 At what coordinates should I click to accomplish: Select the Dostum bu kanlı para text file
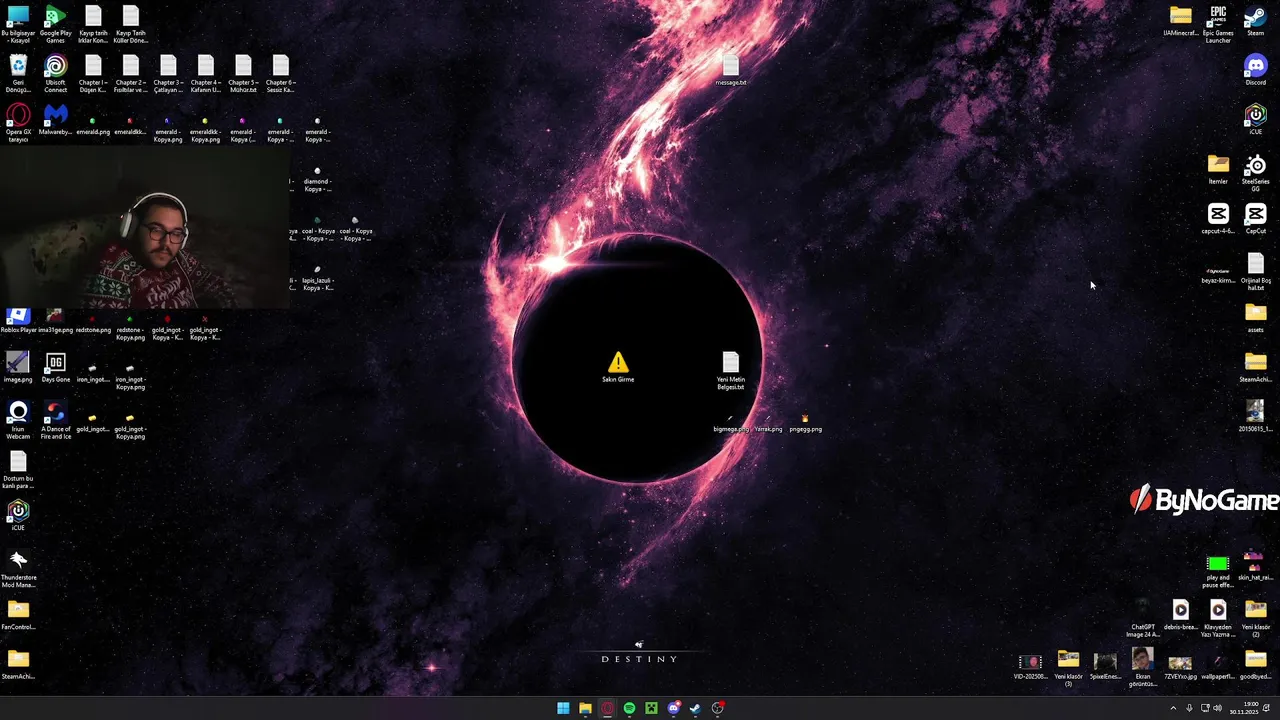point(18,470)
